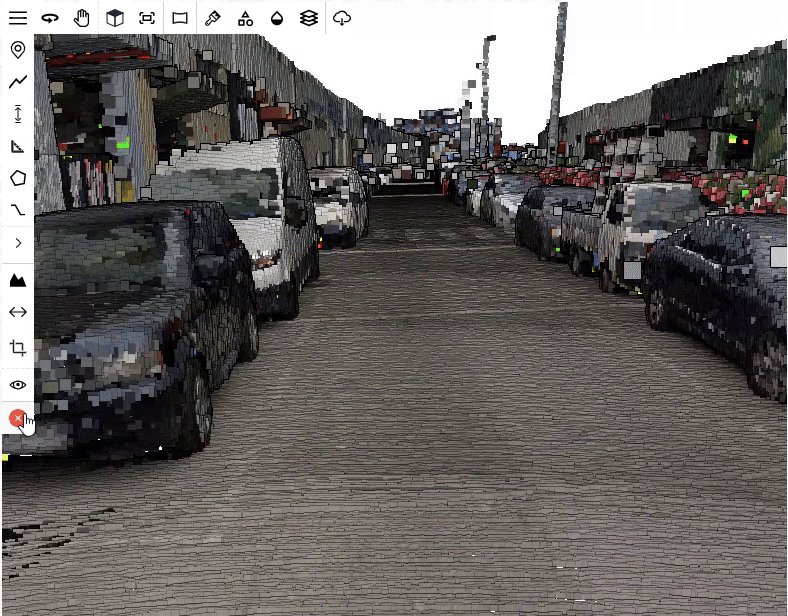Open the paintbrush styling tool
This screenshot has width=788, height=616.
(213, 19)
